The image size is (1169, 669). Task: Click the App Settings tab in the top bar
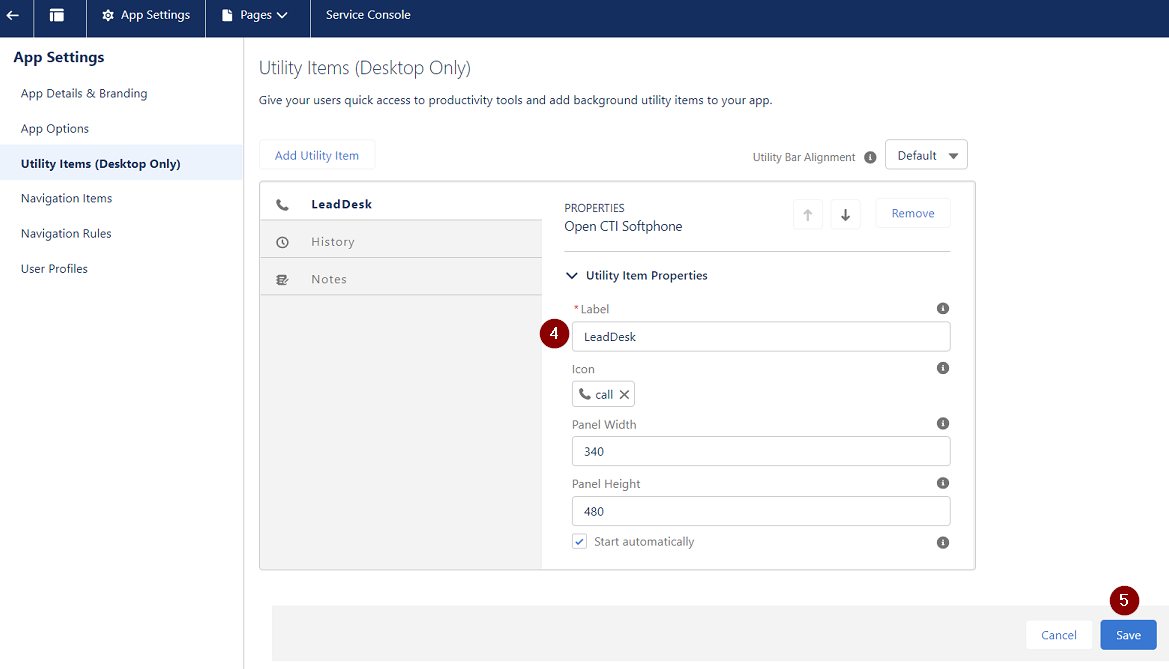point(146,15)
